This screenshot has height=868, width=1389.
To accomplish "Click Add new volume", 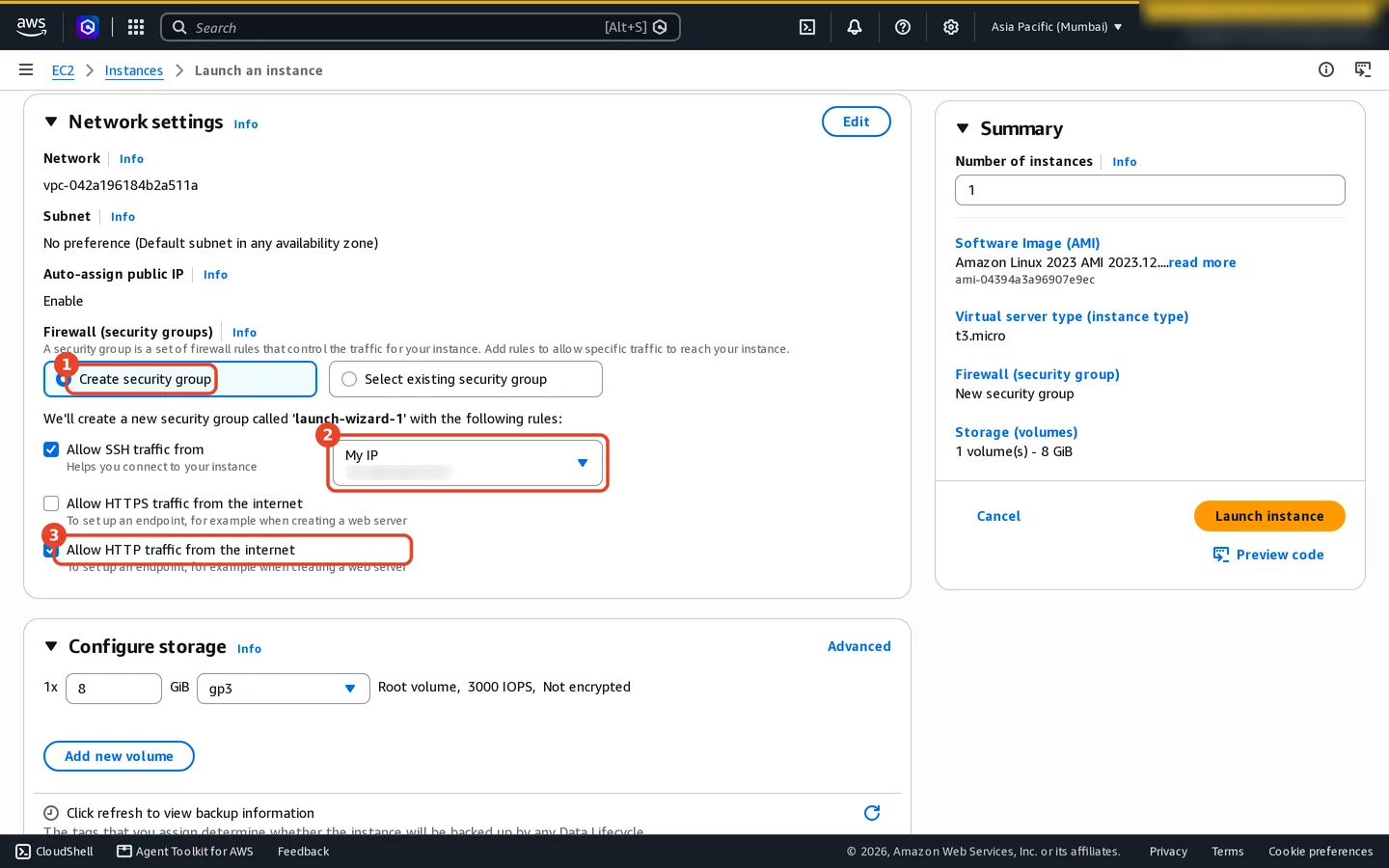I will [x=119, y=756].
